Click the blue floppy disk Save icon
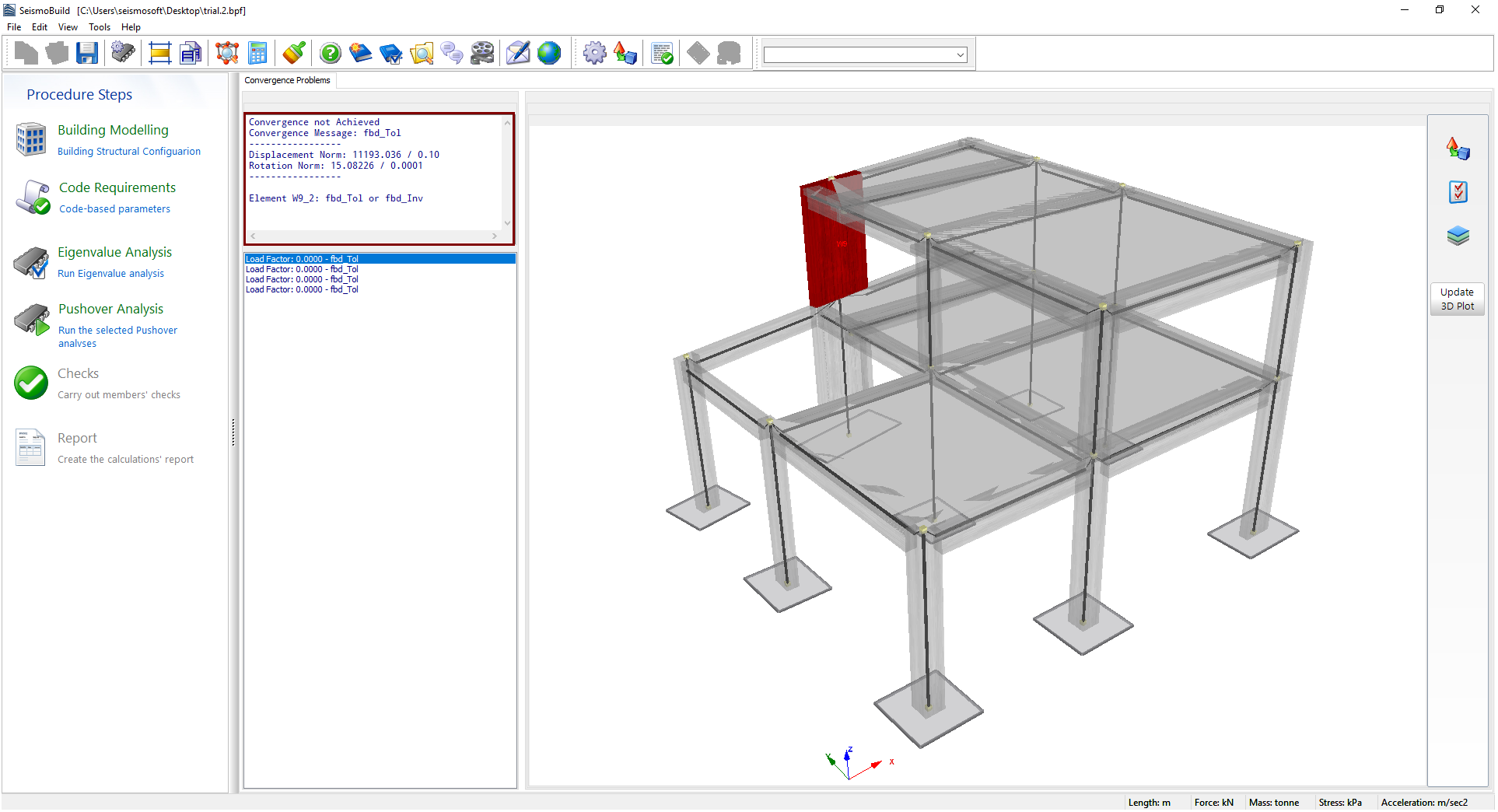Image resolution: width=1498 pixels, height=812 pixels. 87,54
